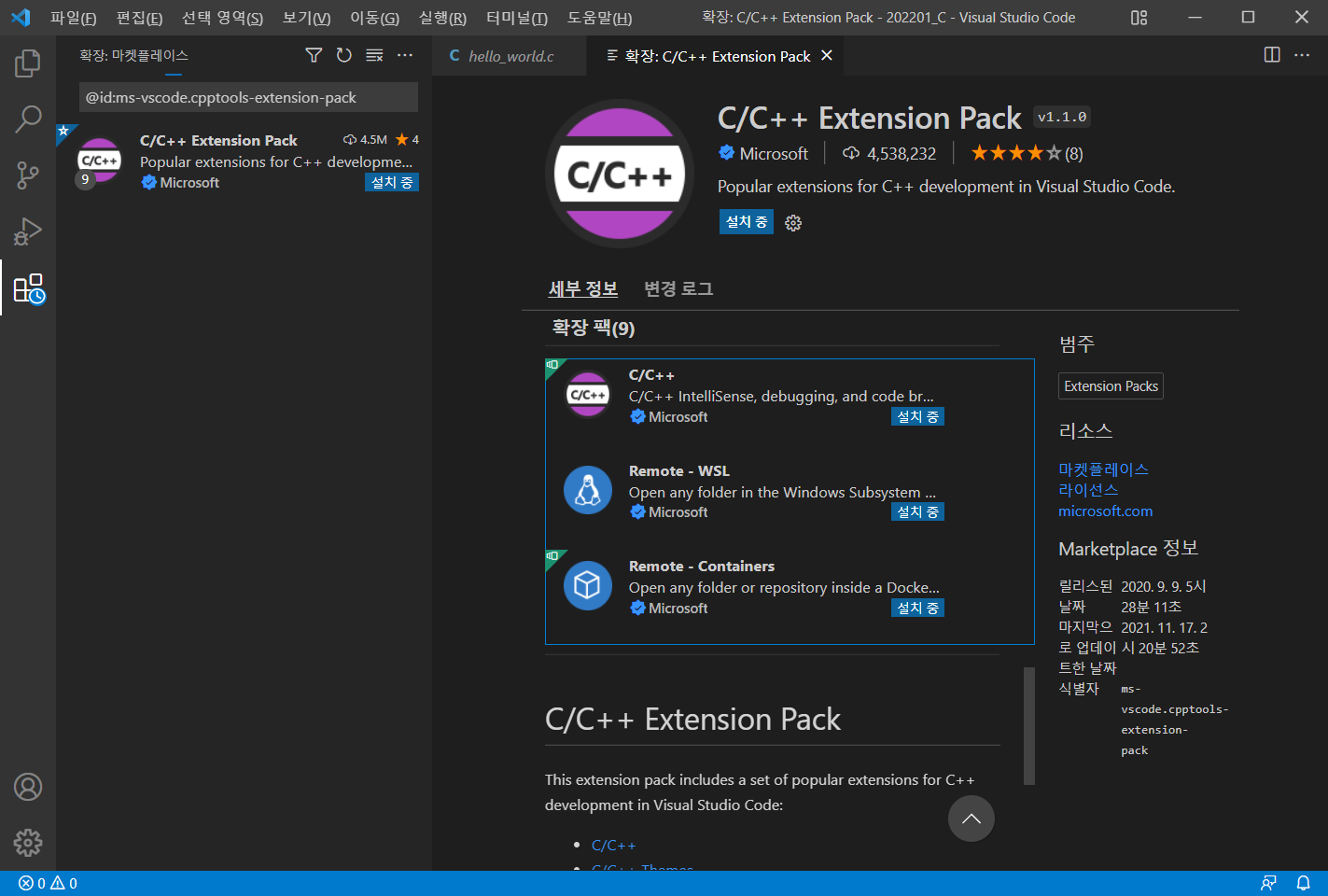Click 설치 중 button for Remote - WSL

[917, 511]
